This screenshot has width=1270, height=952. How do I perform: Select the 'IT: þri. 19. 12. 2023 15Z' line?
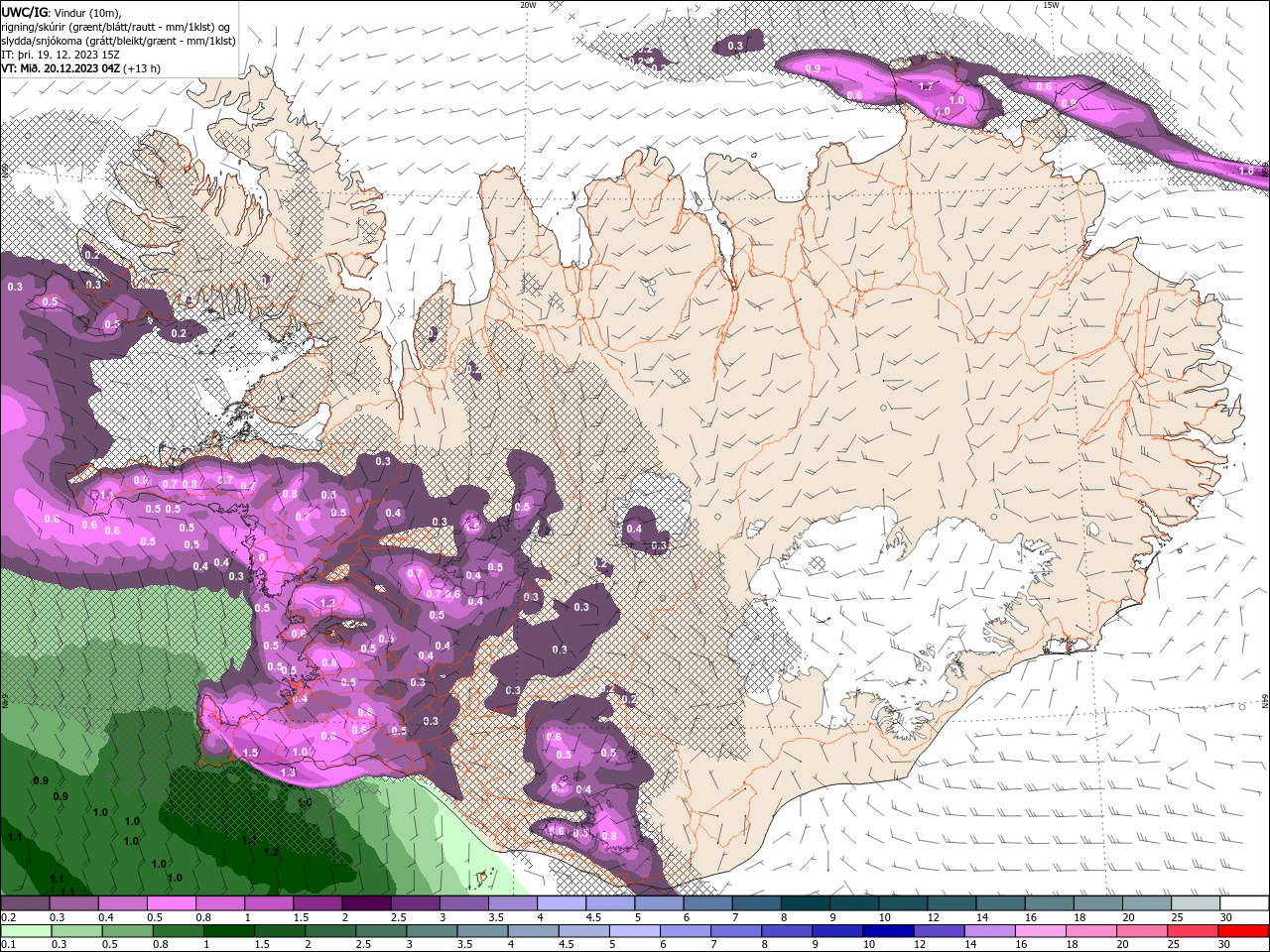(x=61, y=55)
